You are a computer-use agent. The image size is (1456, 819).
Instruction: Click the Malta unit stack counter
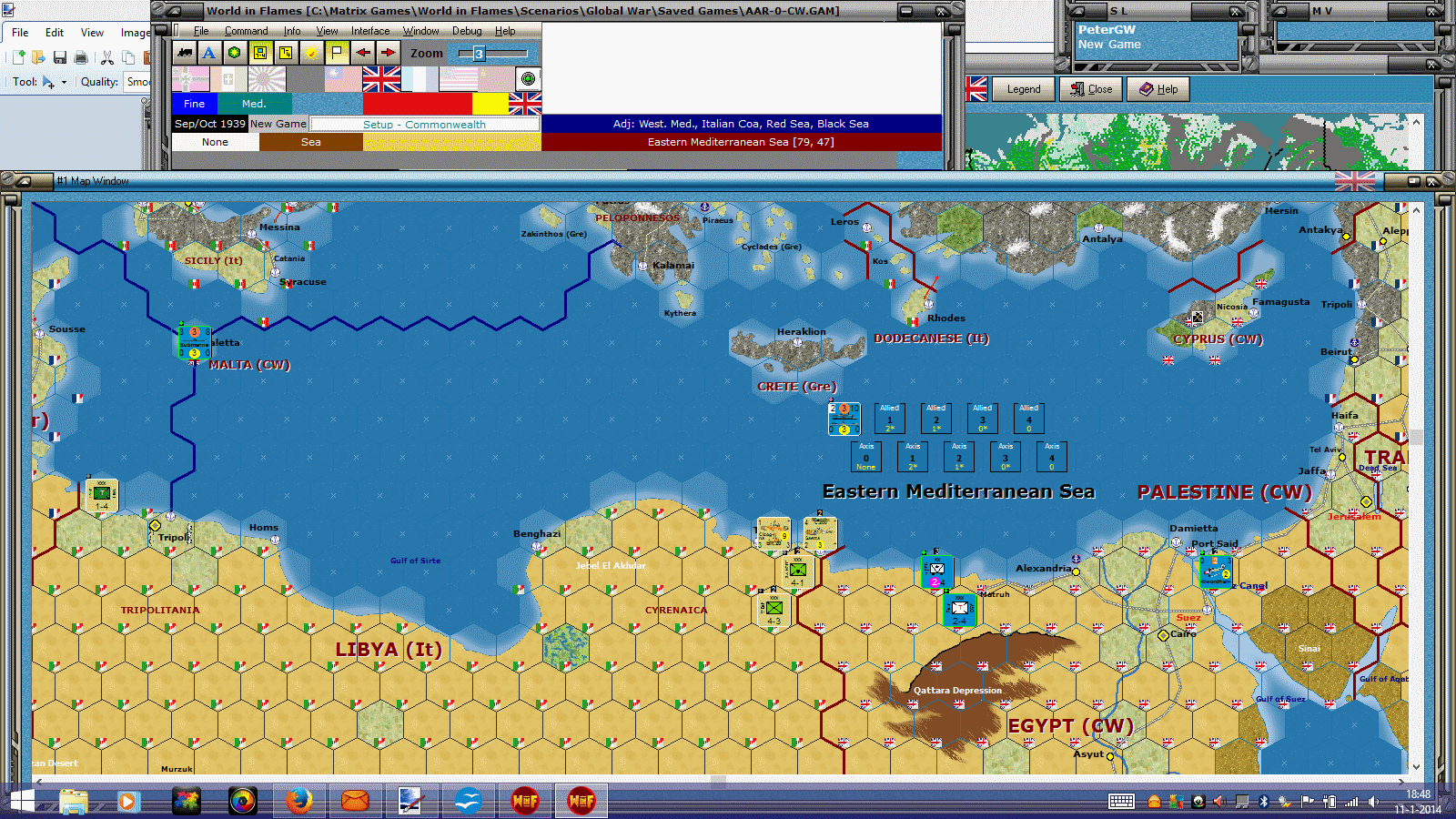pyautogui.click(x=194, y=343)
